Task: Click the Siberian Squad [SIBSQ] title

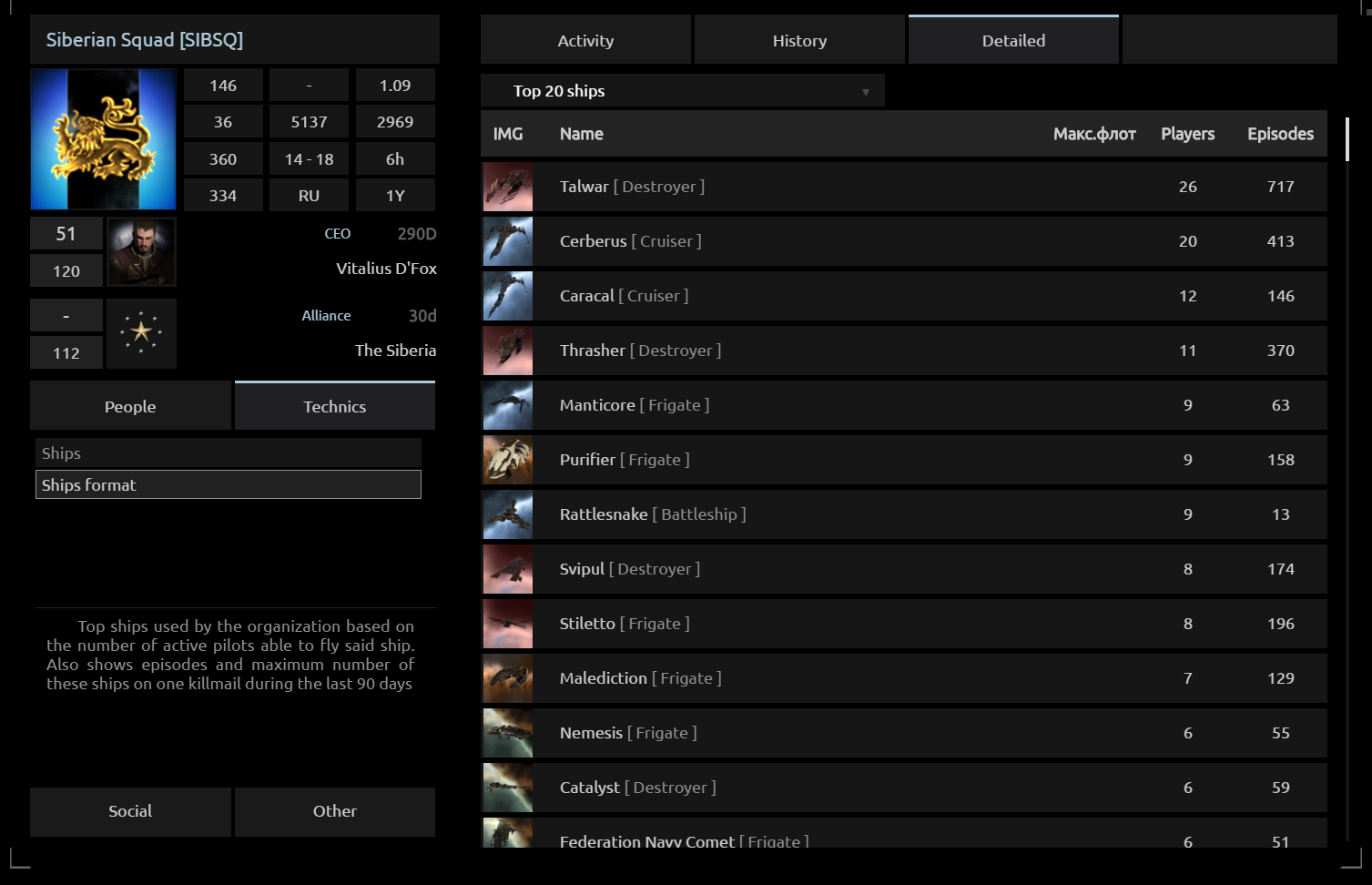Action: pyautogui.click(x=145, y=40)
